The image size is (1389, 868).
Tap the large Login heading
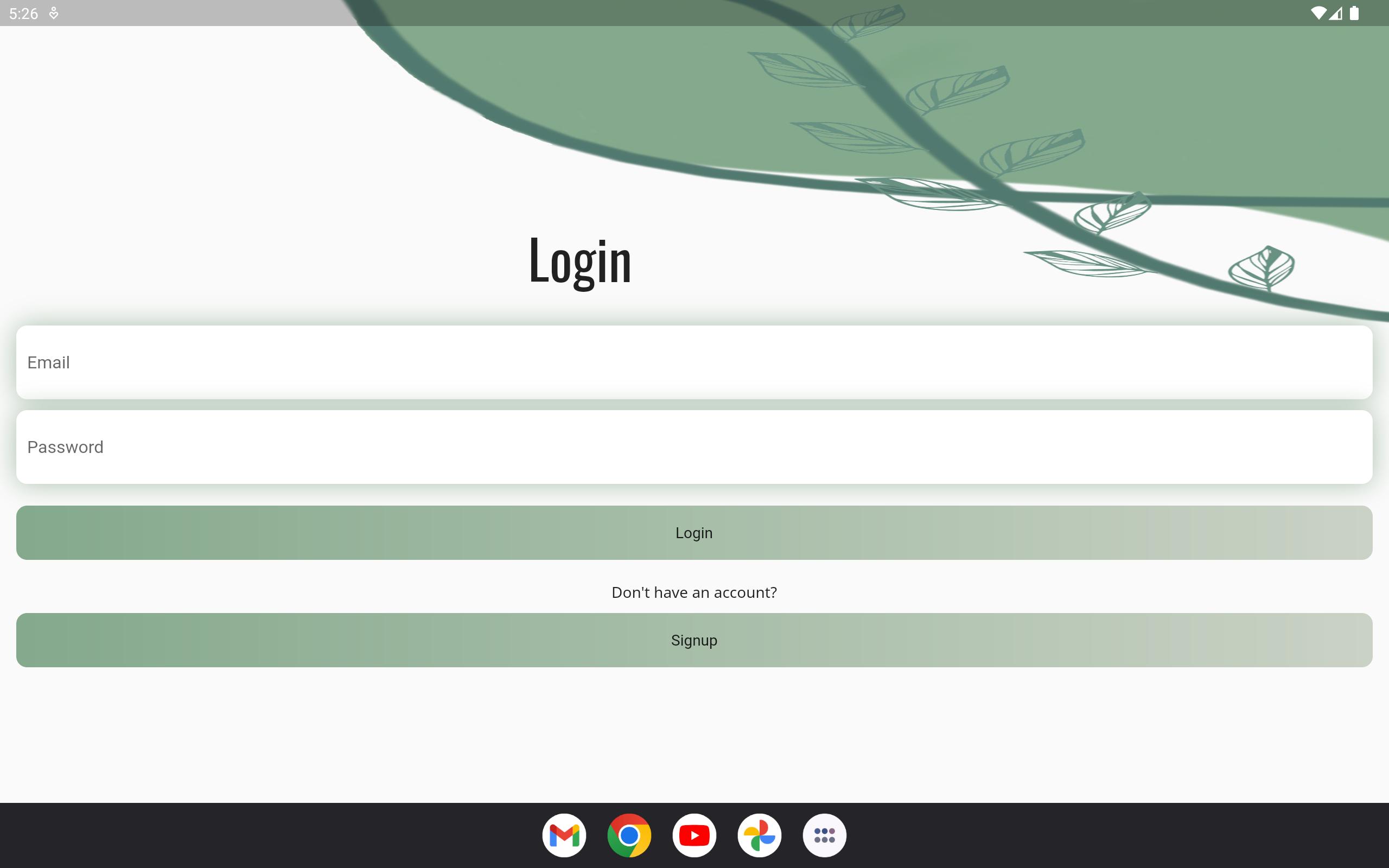tap(579, 262)
